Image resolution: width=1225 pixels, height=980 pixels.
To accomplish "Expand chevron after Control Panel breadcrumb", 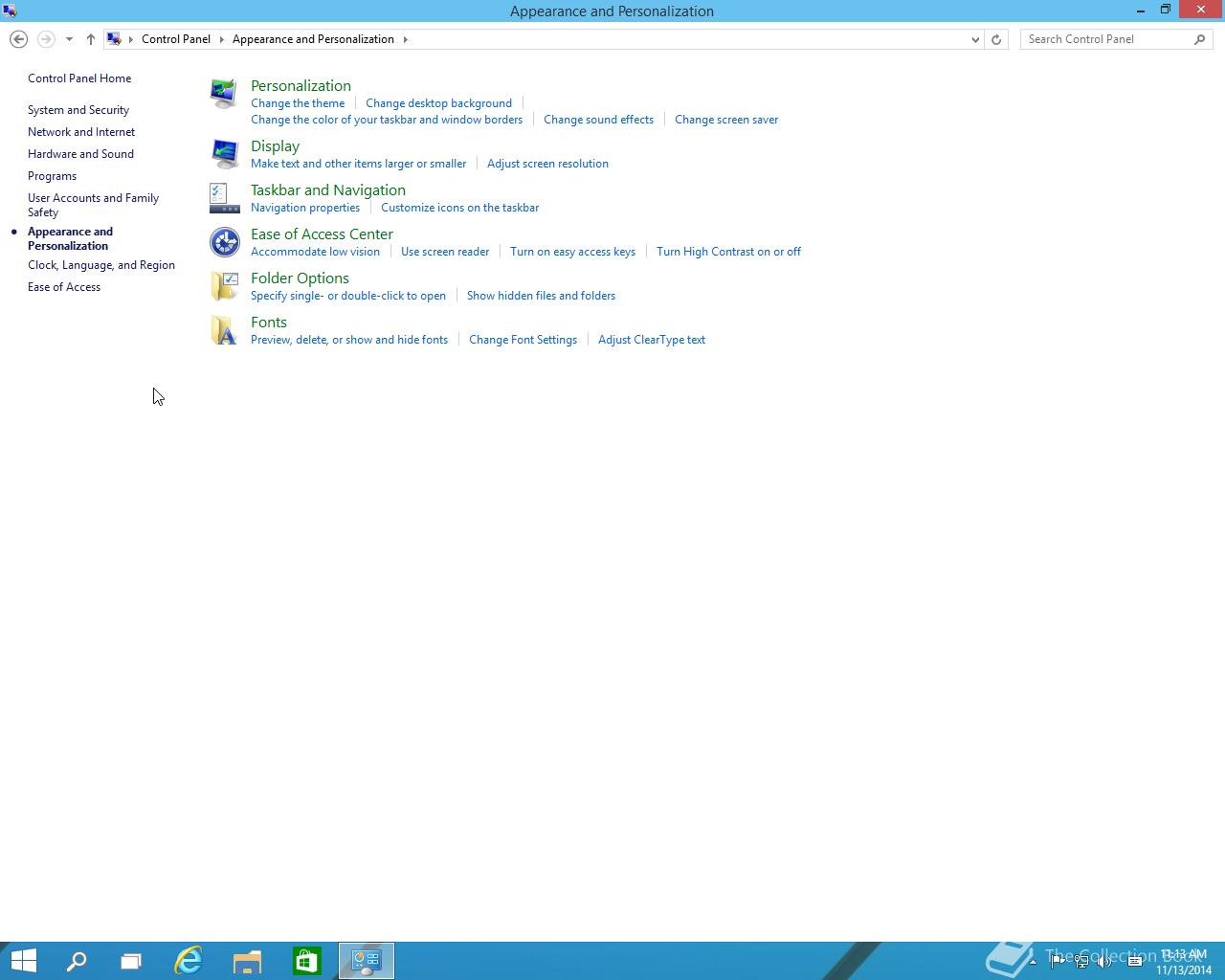I will click(x=221, y=39).
